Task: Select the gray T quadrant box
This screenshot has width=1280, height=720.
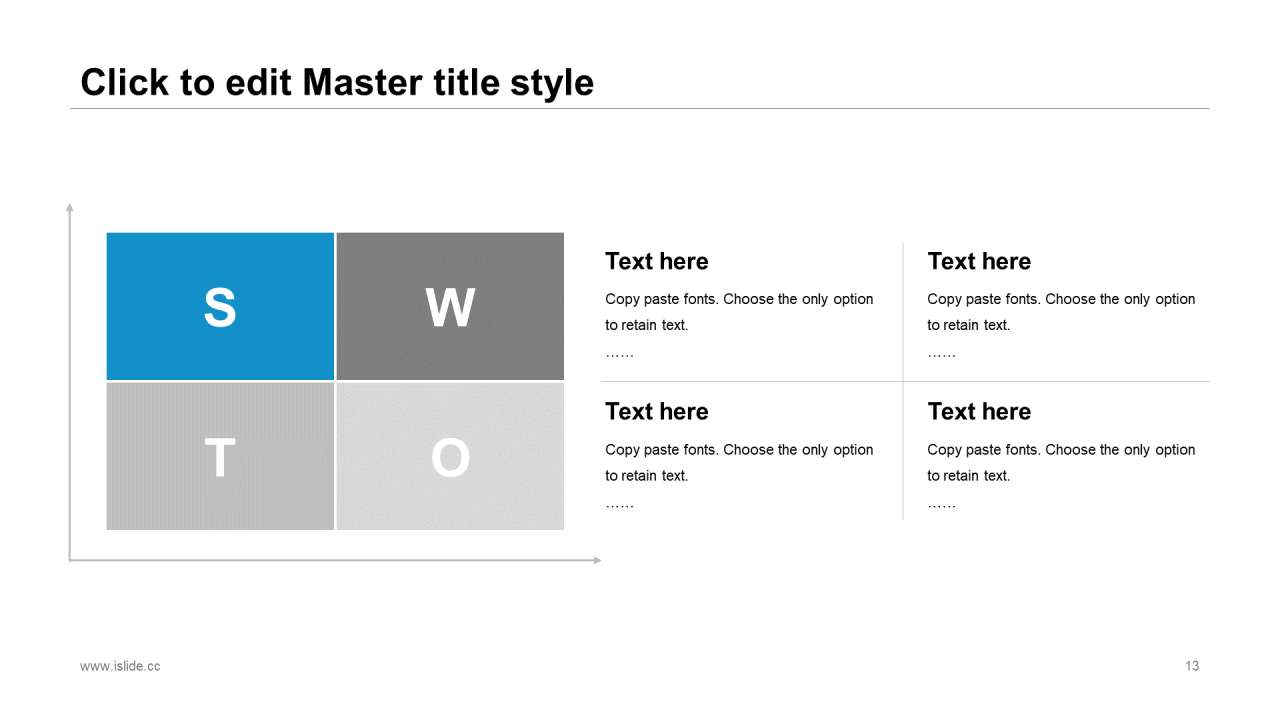Action: [x=220, y=456]
